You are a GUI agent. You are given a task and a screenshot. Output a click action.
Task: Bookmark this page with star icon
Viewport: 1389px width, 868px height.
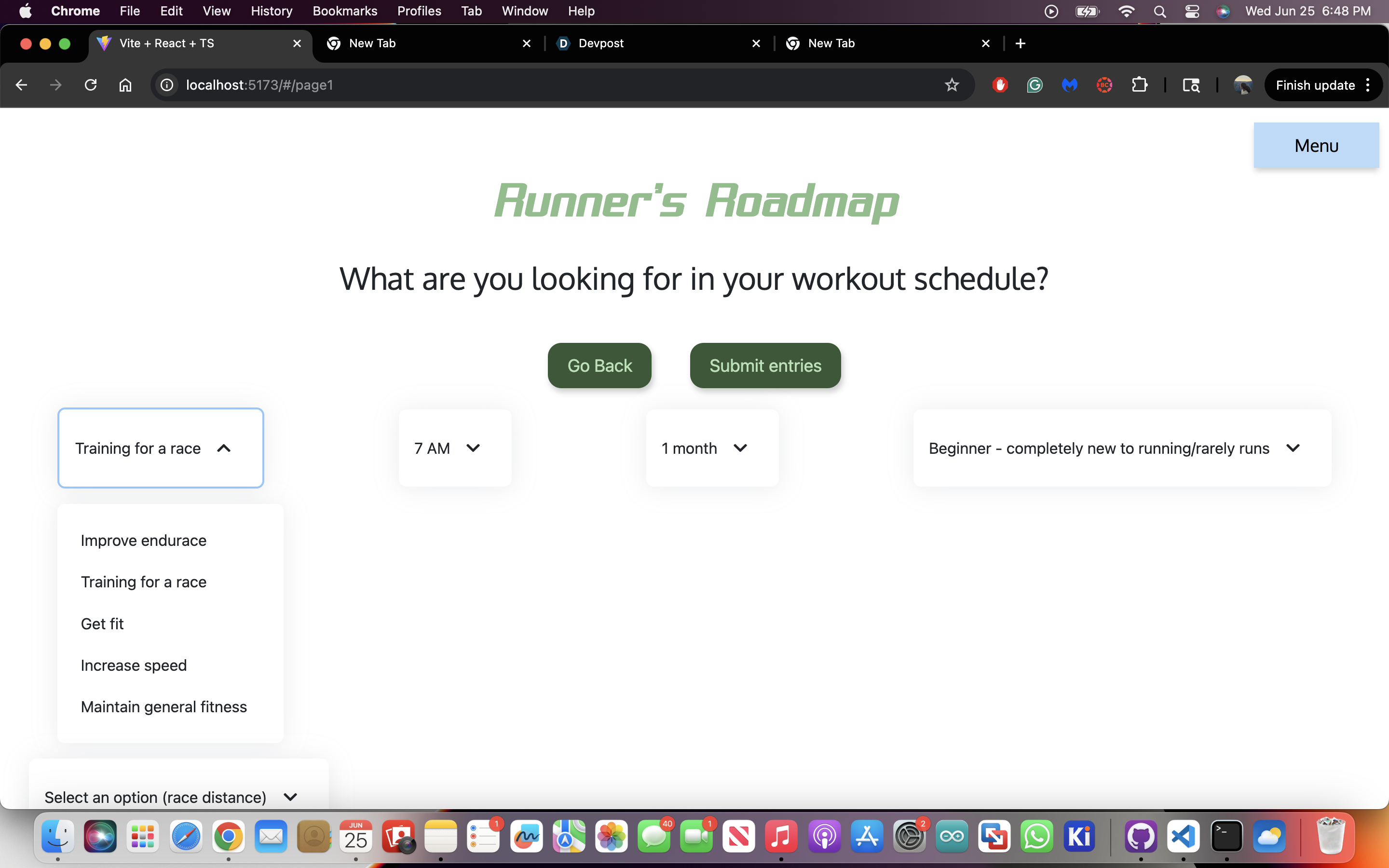coord(952,85)
